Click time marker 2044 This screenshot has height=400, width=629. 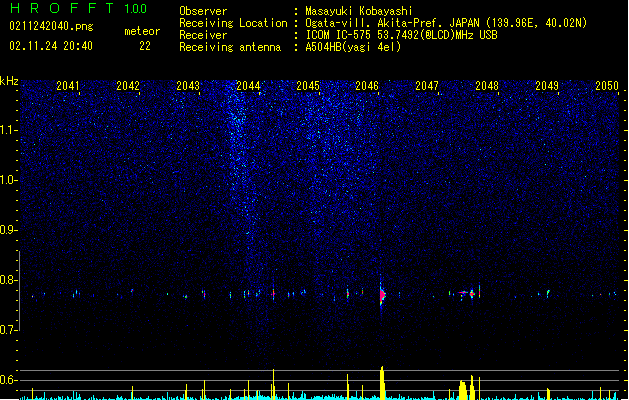[248, 85]
